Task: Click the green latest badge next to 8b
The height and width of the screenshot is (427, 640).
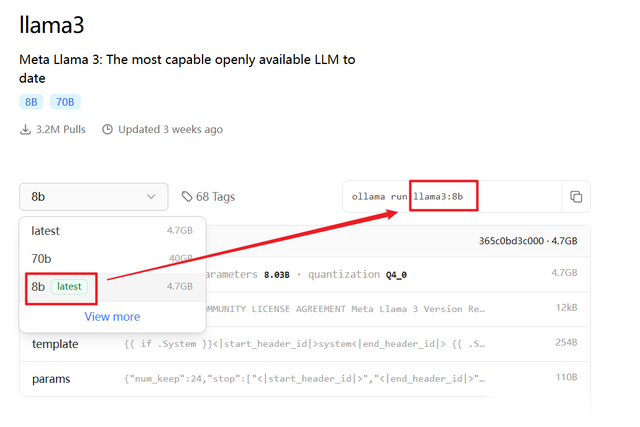Action: 69,287
